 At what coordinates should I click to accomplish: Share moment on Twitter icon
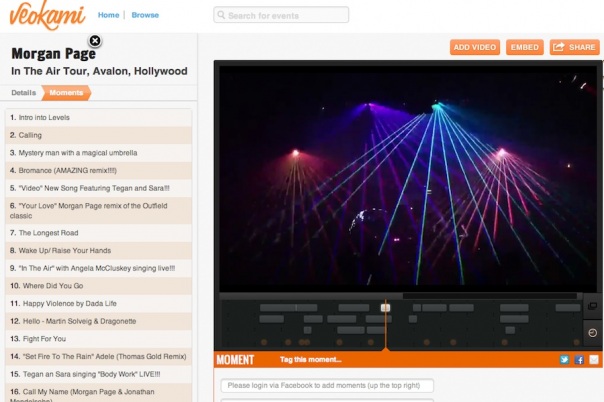(x=564, y=360)
